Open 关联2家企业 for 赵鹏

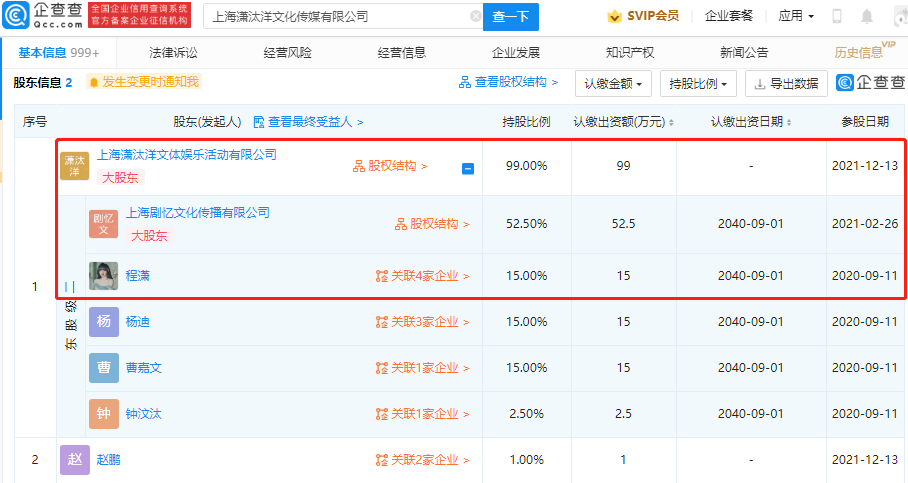[422, 460]
